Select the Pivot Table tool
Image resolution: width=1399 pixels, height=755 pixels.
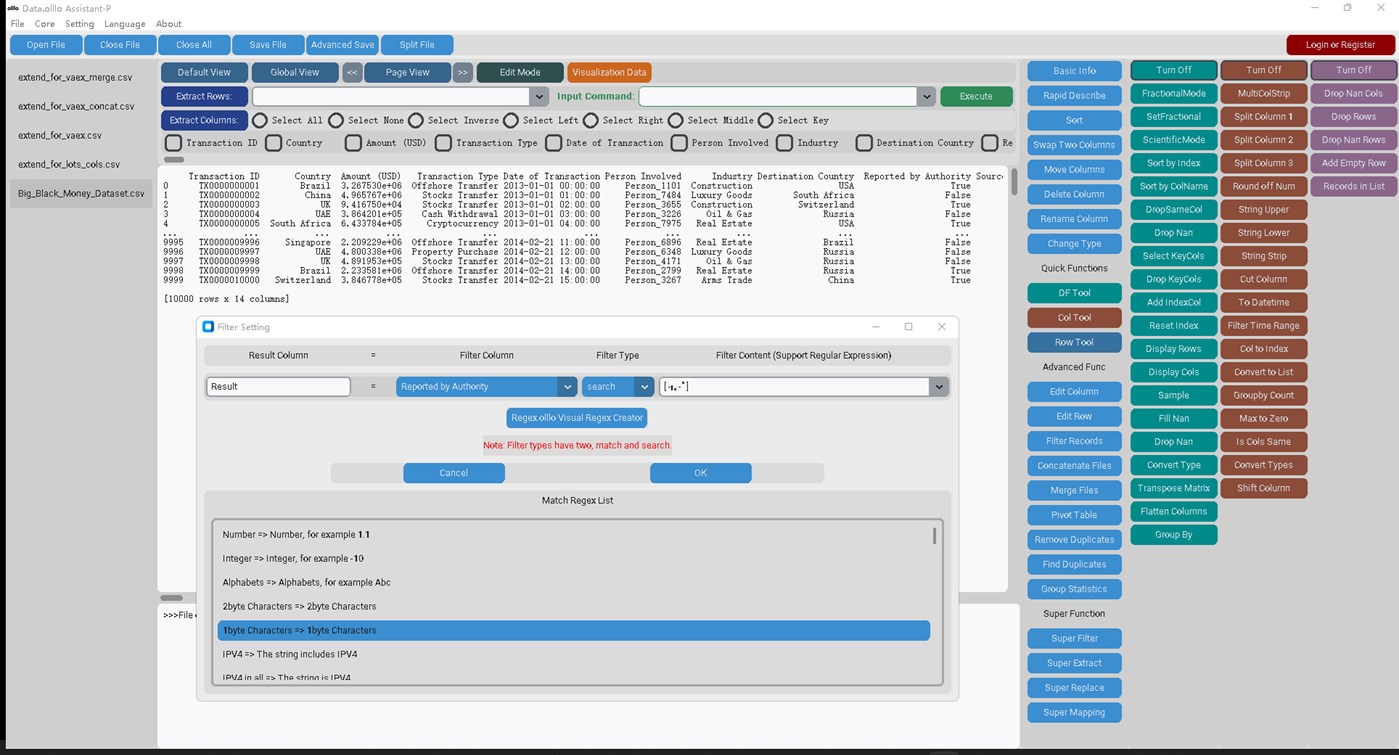[x=1074, y=514]
